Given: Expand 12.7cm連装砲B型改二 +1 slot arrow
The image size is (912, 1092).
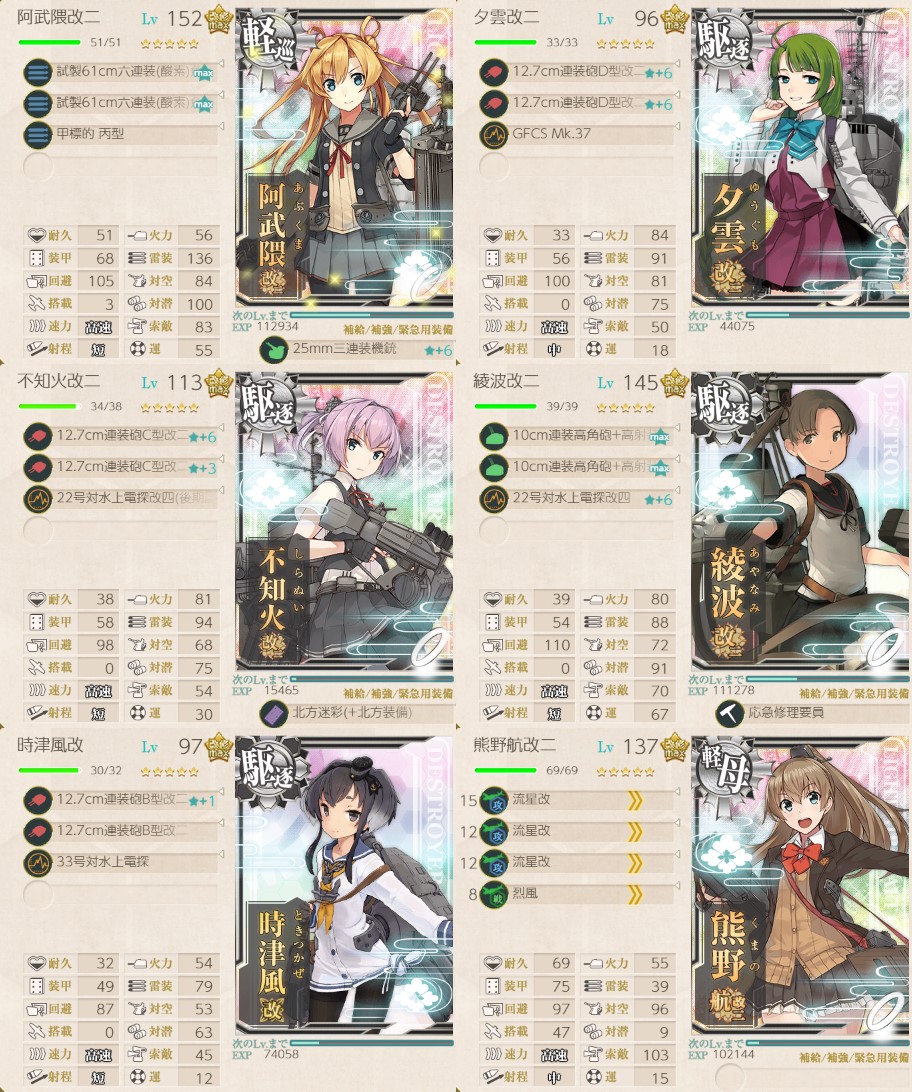Looking at the screenshot, I should (x=221, y=792).
